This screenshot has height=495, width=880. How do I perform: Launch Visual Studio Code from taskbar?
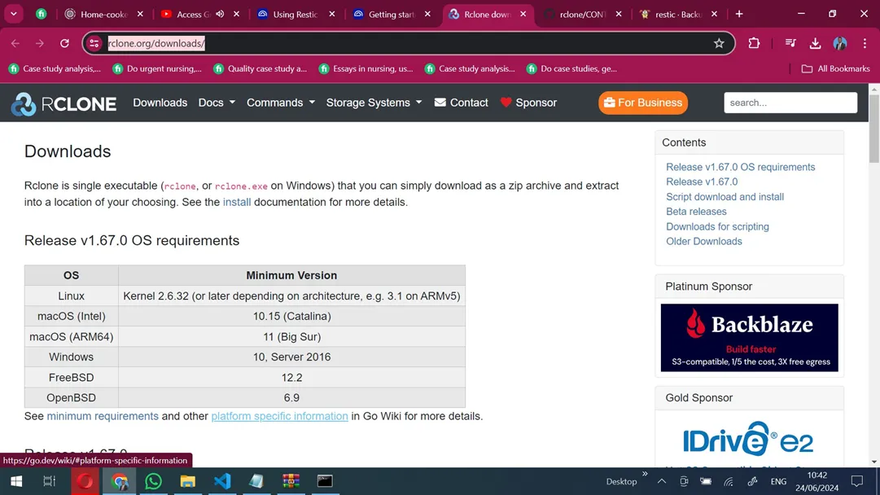pos(222,481)
